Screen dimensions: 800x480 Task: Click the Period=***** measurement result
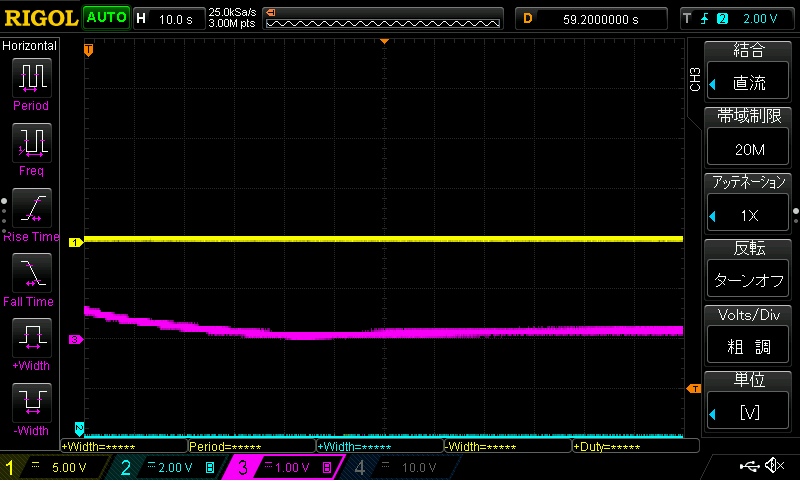point(252,446)
